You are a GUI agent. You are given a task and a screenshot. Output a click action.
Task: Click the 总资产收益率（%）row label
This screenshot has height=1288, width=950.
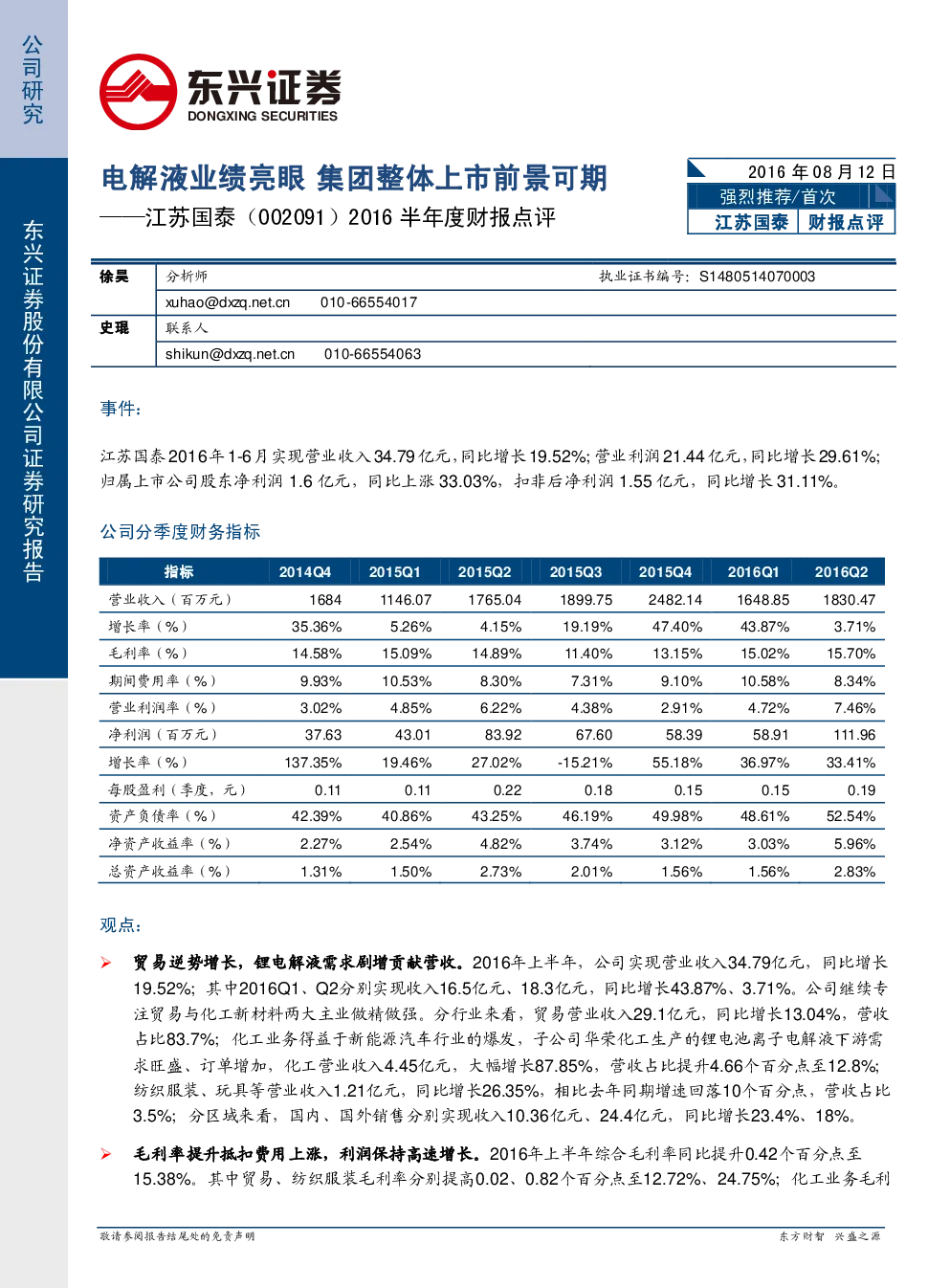169,872
